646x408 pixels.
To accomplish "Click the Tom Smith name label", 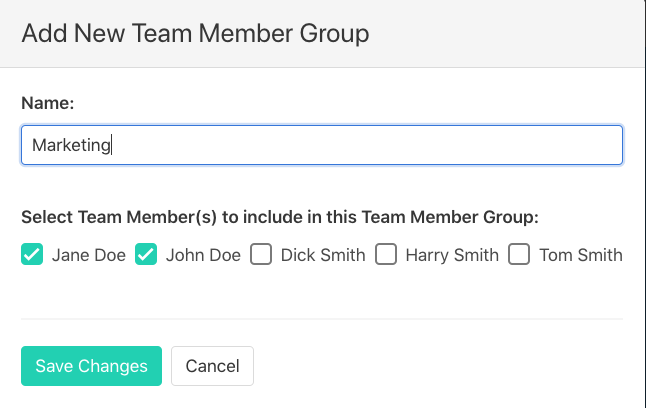I will coord(581,255).
